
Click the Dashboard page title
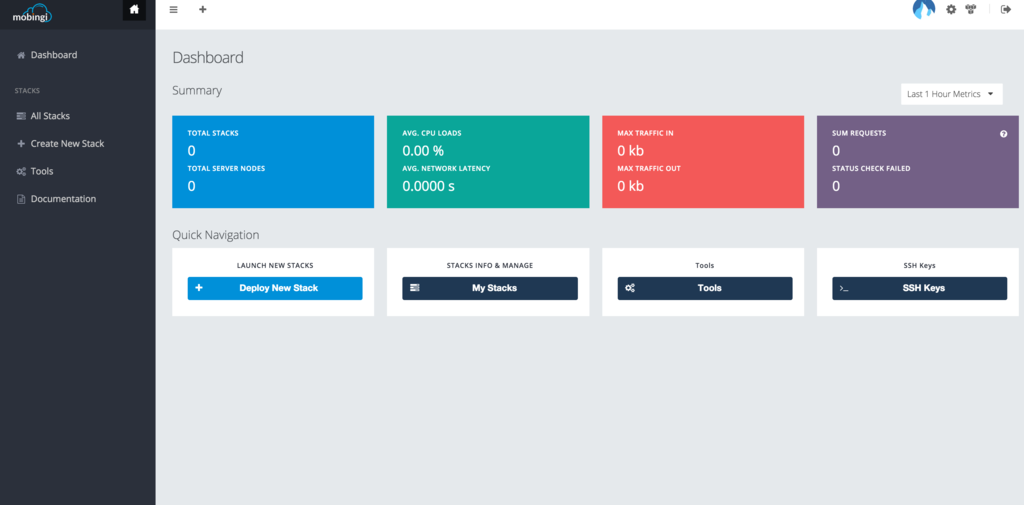click(x=208, y=57)
